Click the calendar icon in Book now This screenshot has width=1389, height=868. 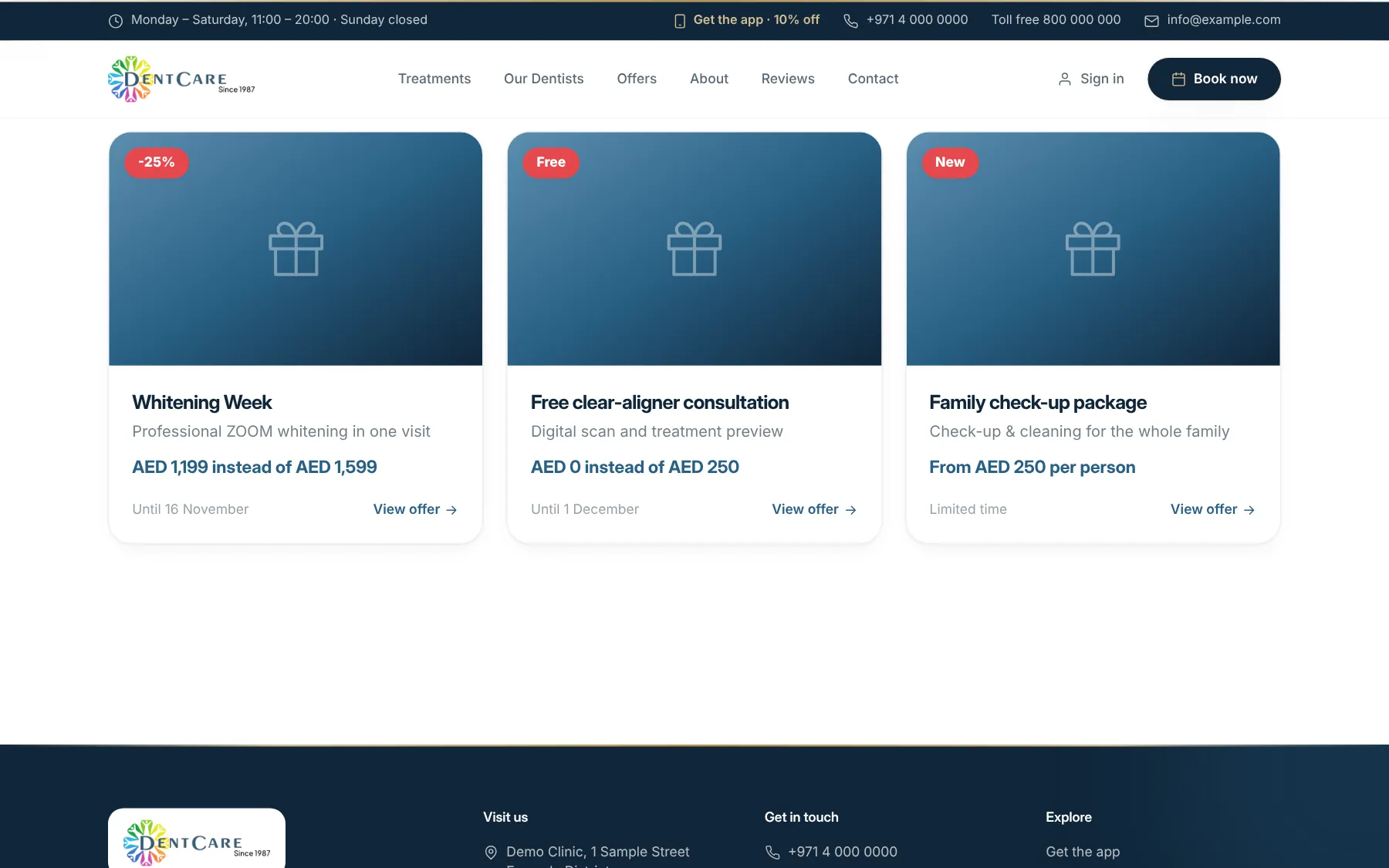coord(1178,79)
